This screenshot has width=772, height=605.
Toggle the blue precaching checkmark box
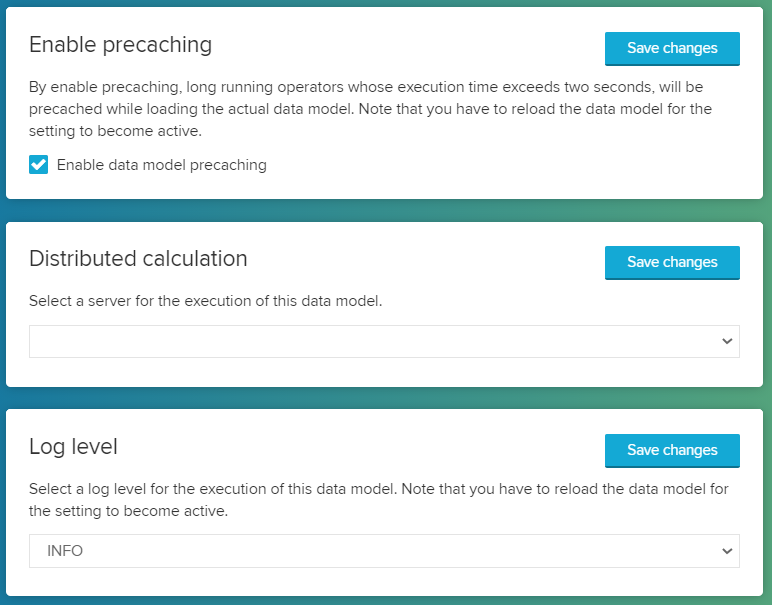click(39, 165)
